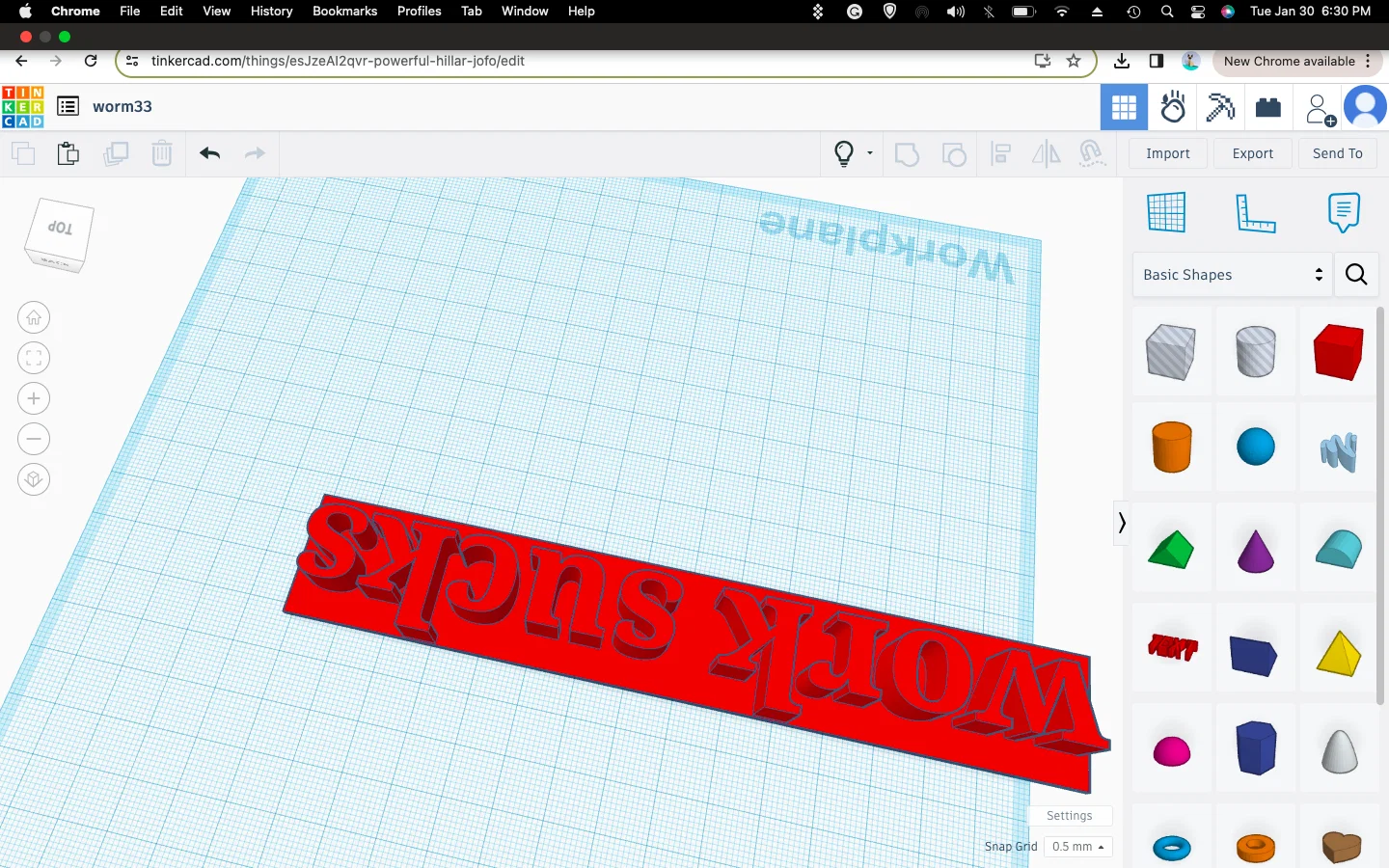The height and width of the screenshot is (868, 1389).
Task: Select the navy Polygon shape
Action: 1254,656
